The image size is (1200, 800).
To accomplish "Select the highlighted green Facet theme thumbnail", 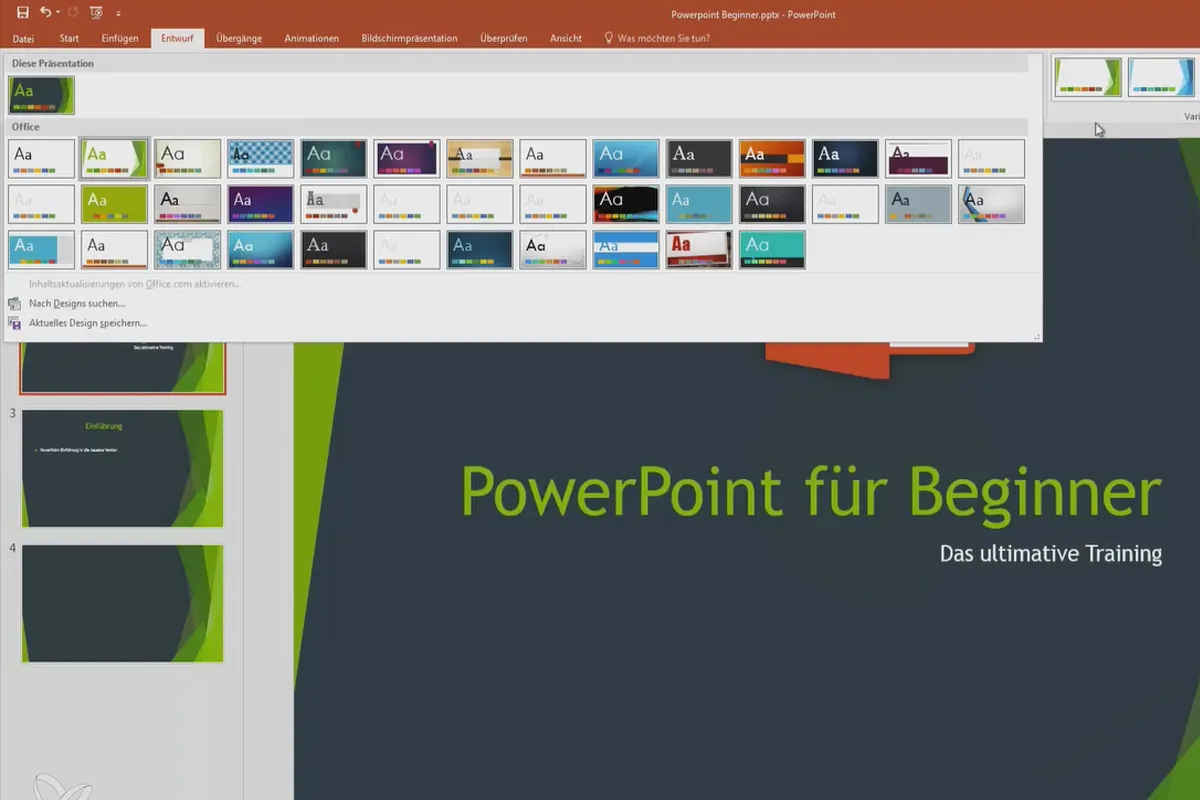I will click(114, 158).
